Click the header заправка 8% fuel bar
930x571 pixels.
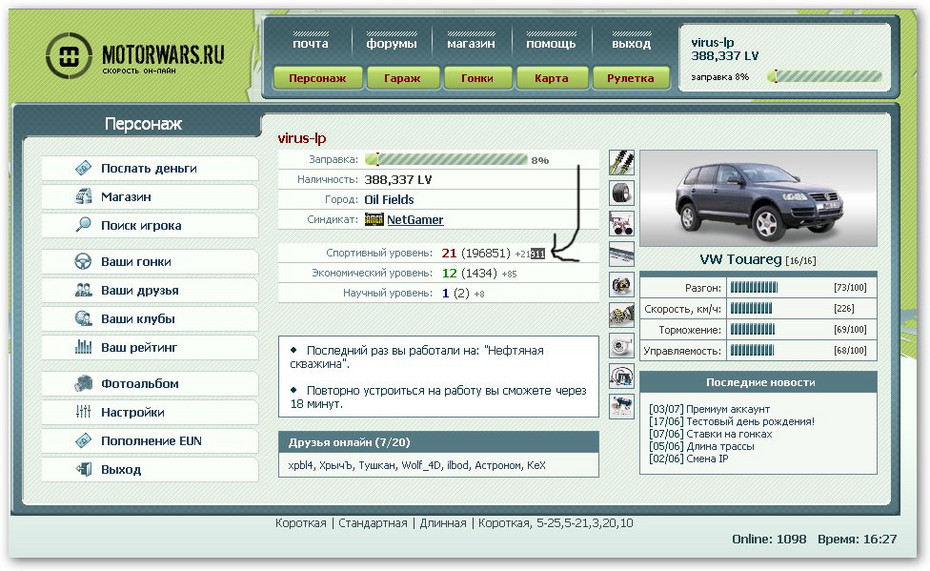(x=824, y=76)
